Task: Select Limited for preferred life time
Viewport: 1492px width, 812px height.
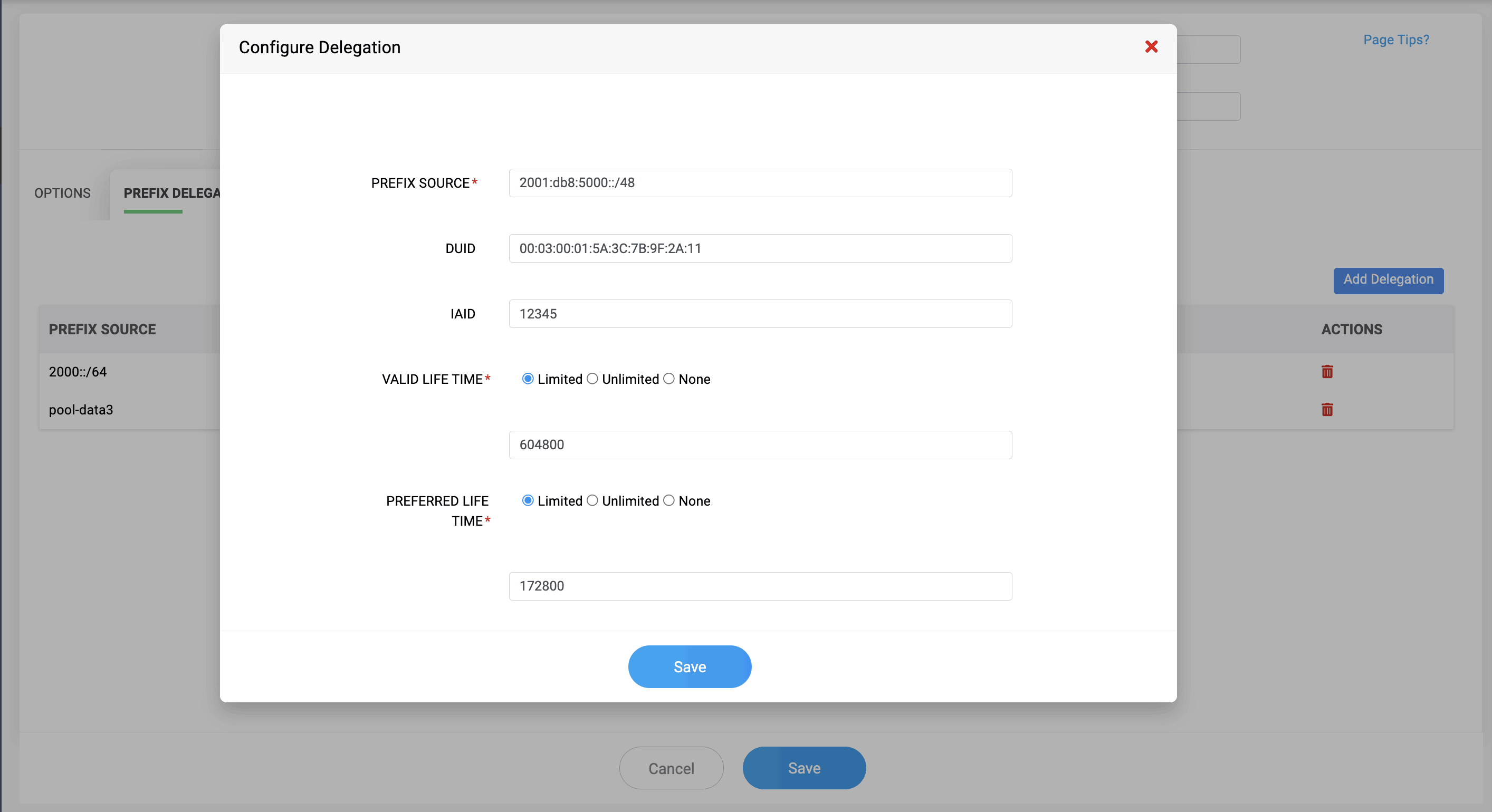Action: [x=527, y=500]
